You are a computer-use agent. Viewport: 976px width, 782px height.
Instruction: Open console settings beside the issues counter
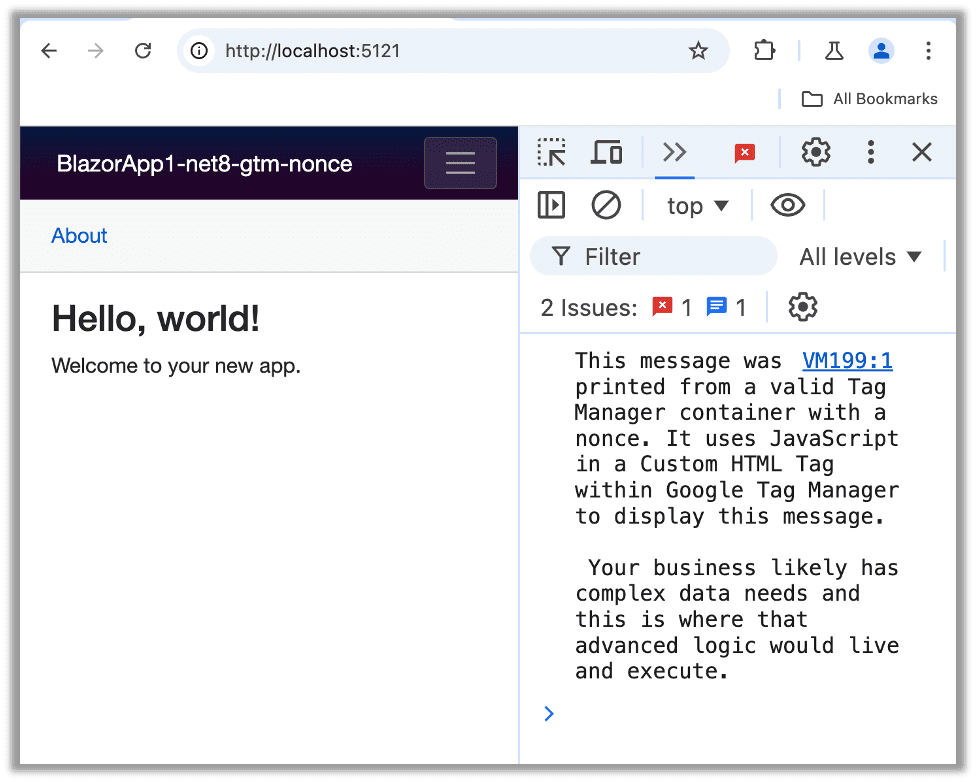[x=802, y=307]
